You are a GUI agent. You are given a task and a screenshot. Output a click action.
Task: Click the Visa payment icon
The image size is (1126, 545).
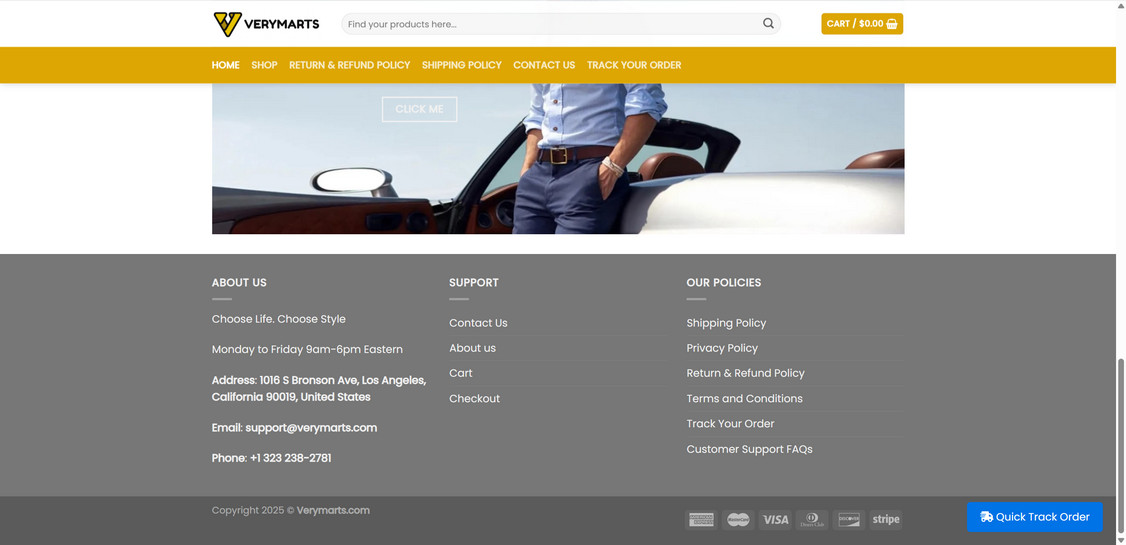[775, 520]
